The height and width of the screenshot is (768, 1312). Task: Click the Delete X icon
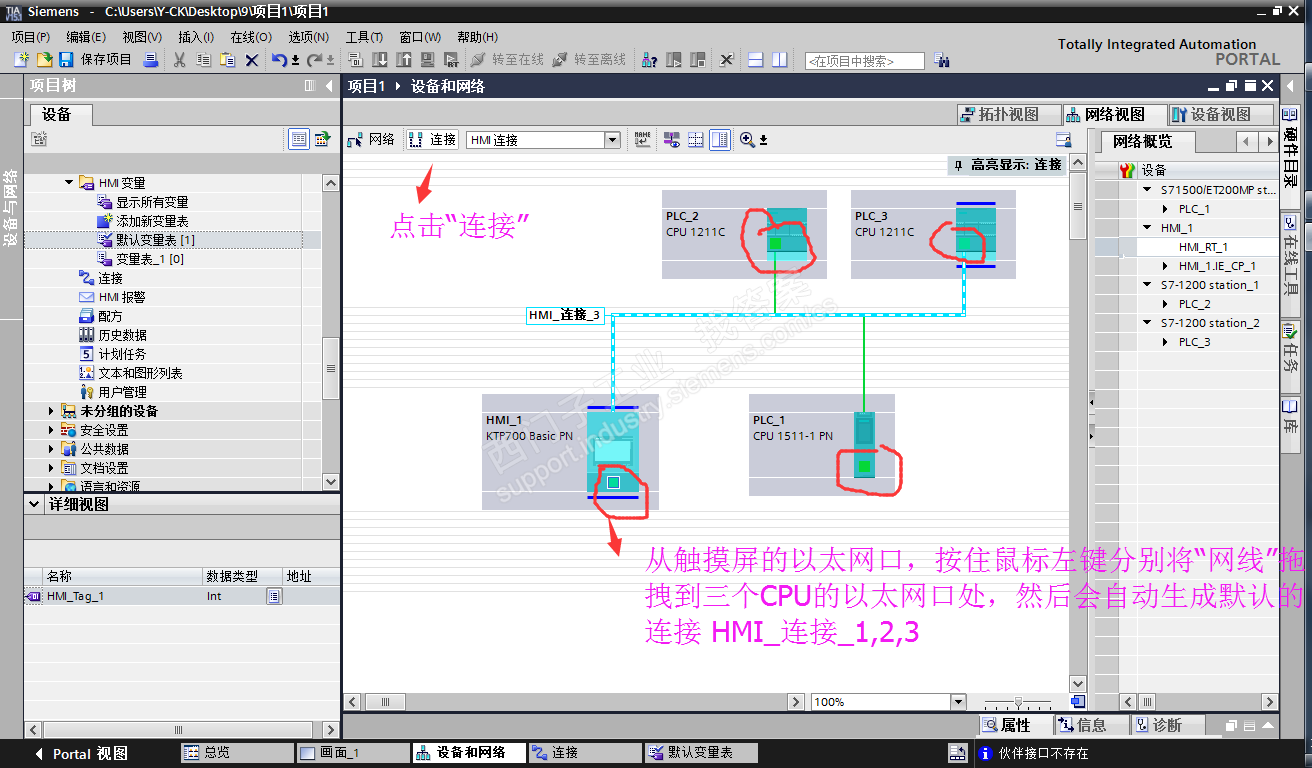[252, 60]
